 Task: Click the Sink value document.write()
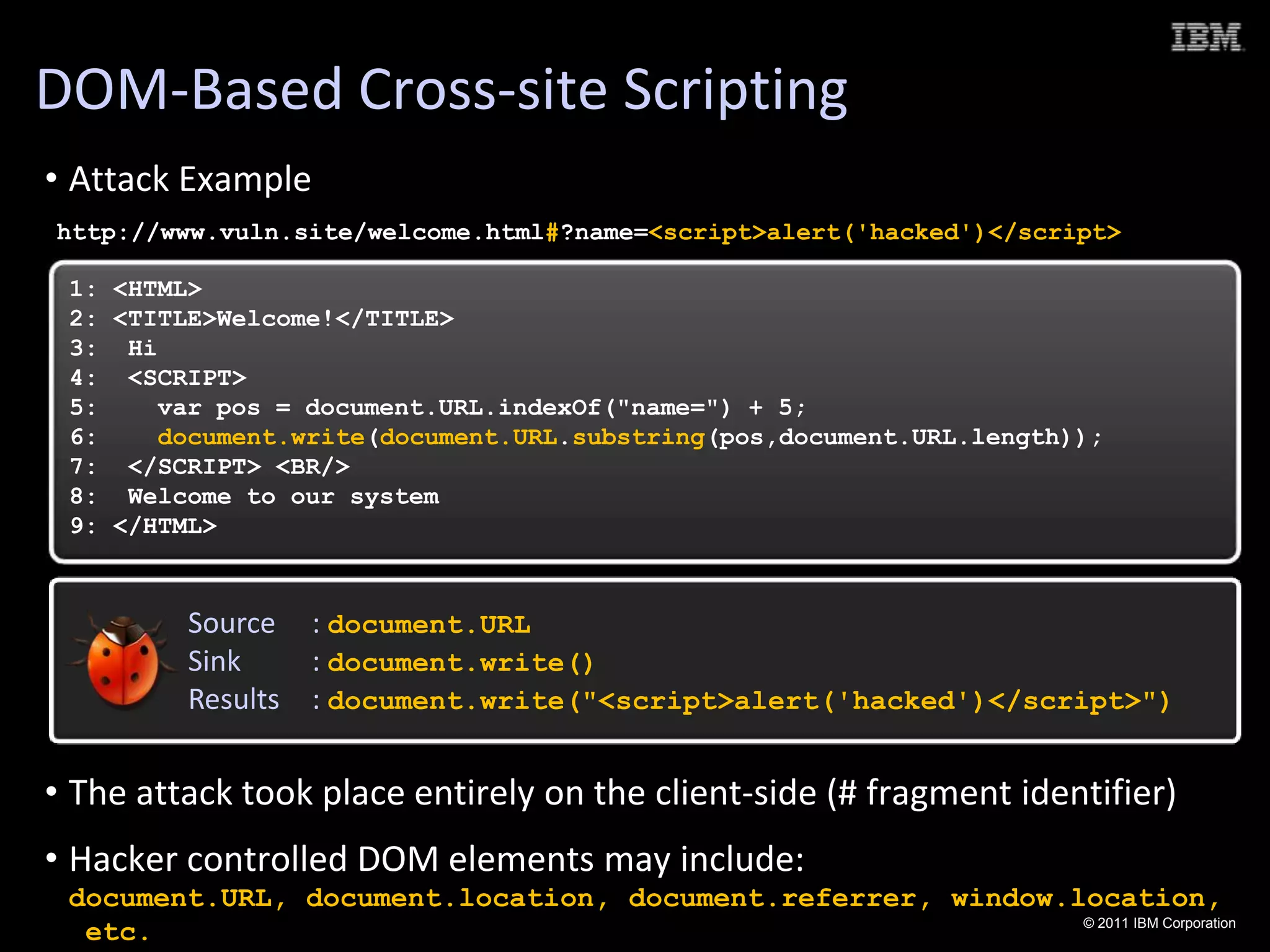click(x=461, y=663)
